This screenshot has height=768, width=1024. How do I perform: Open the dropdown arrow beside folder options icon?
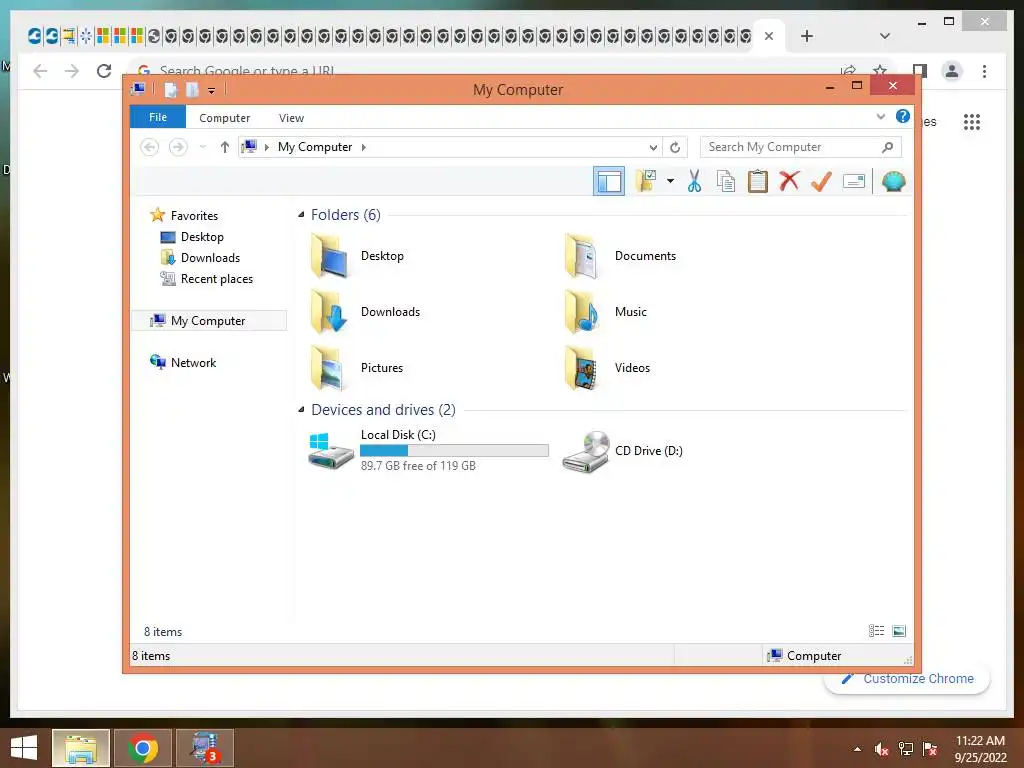click(x=670, y=181)
